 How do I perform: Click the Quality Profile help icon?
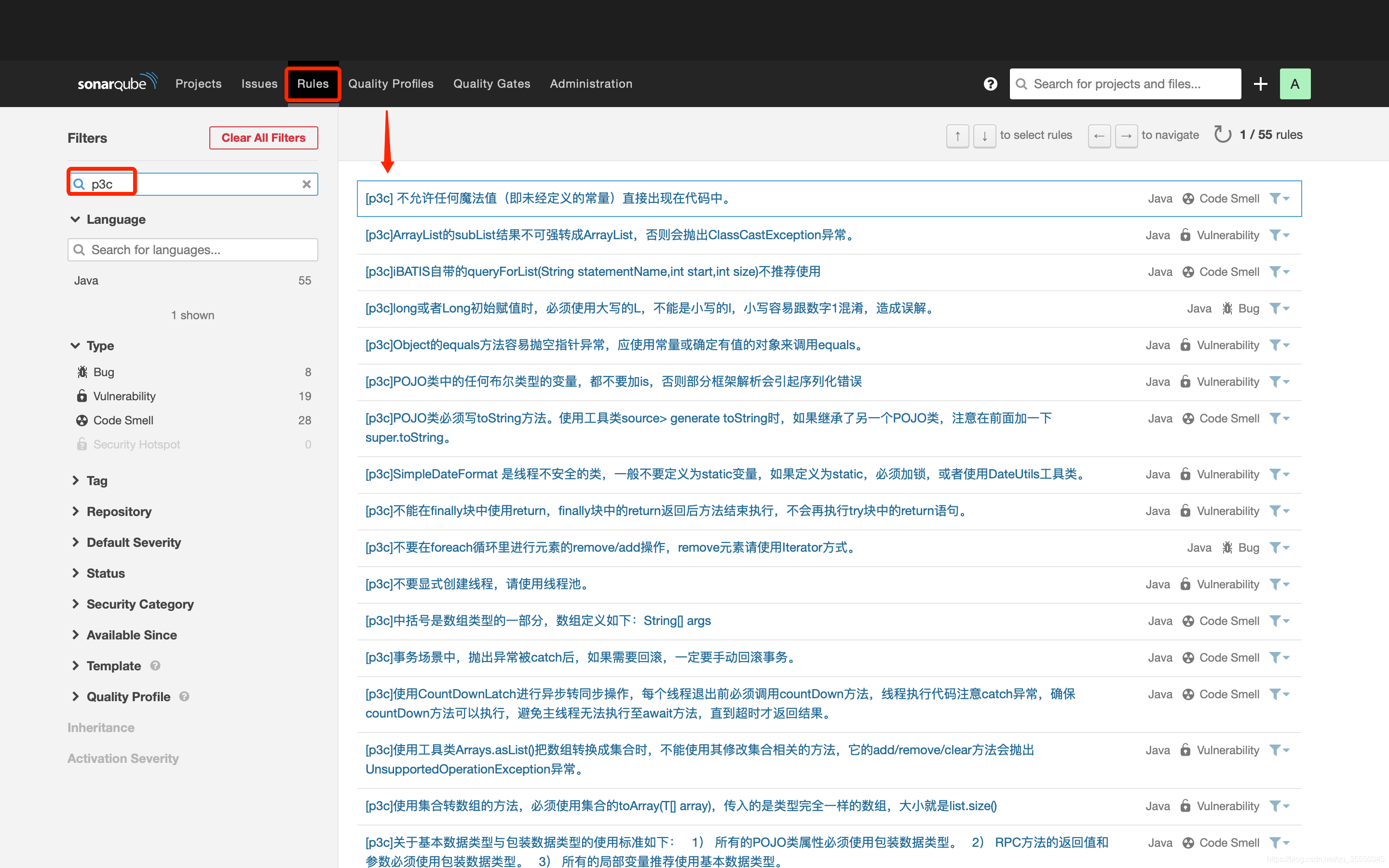(184, 696)
